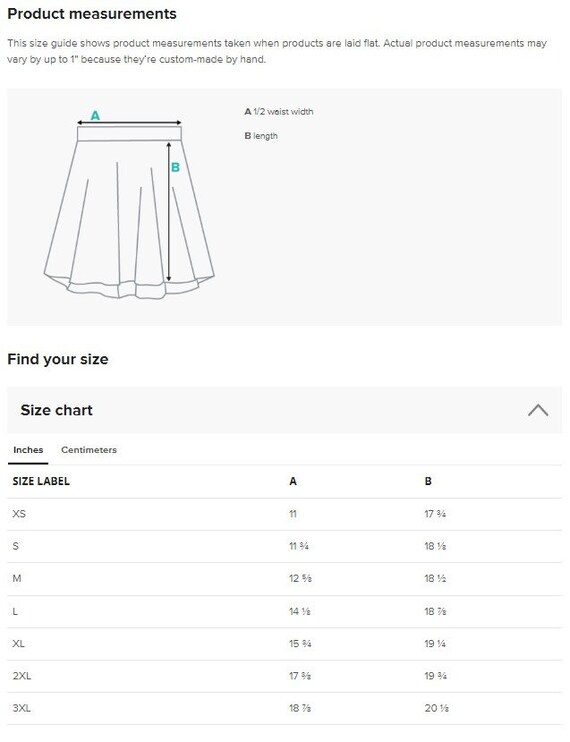Collapse the Size chart with the chevron
Screen dimensions: 570x742
tap(538, 410)
